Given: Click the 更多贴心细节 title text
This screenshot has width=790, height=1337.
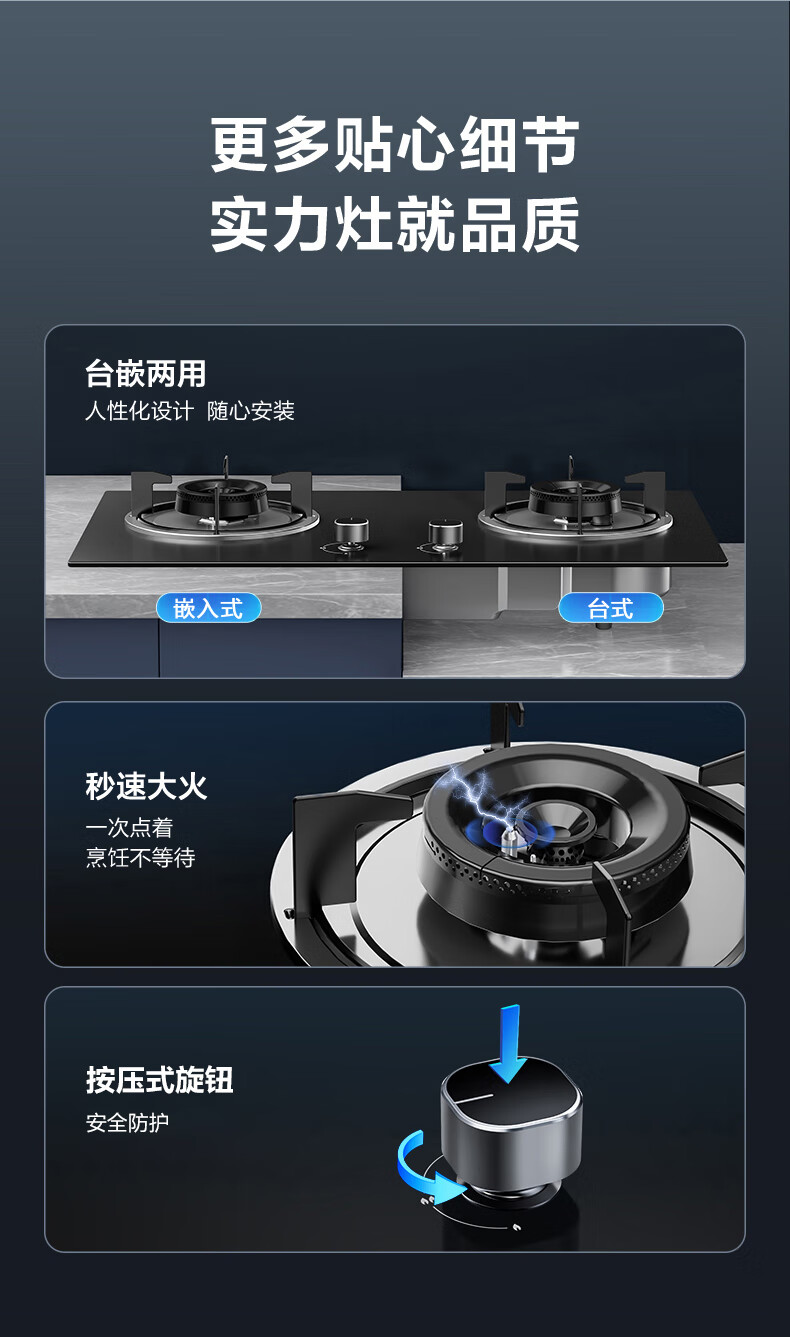Looking at the screenshot, I should tap(395, 146).
